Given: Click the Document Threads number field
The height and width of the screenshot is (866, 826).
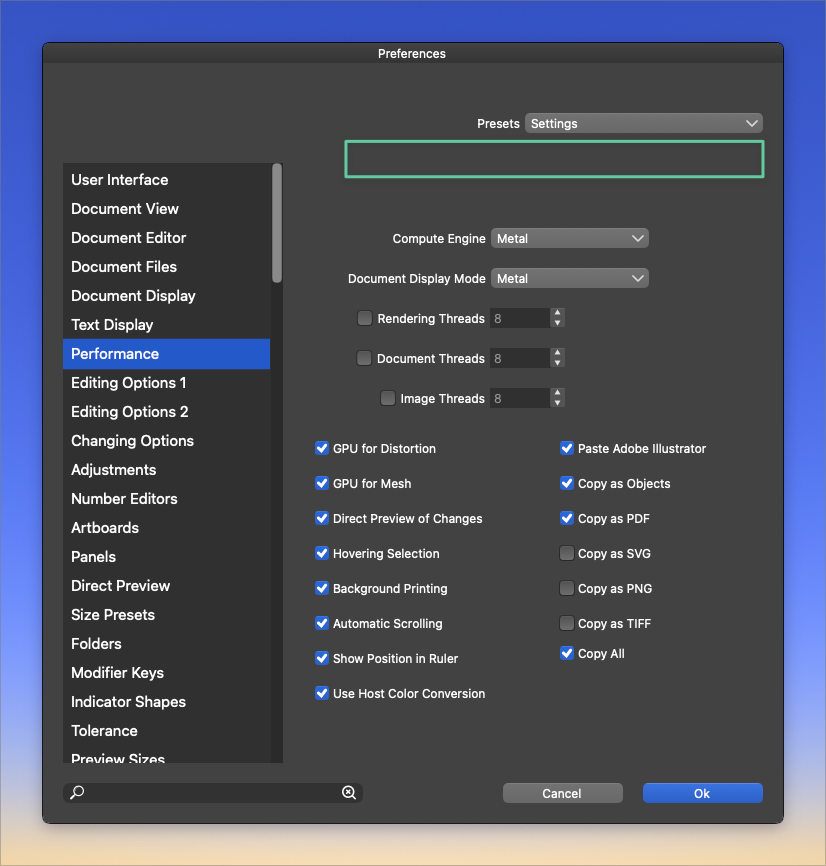Looking at the screenshot, I should (519, 359).
